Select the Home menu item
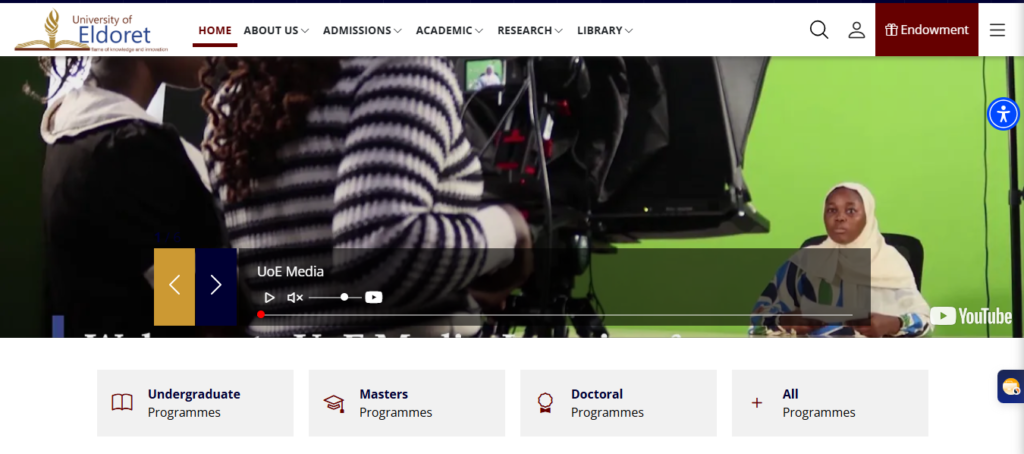Screen dimensions: 1024x454 point(215,30)
